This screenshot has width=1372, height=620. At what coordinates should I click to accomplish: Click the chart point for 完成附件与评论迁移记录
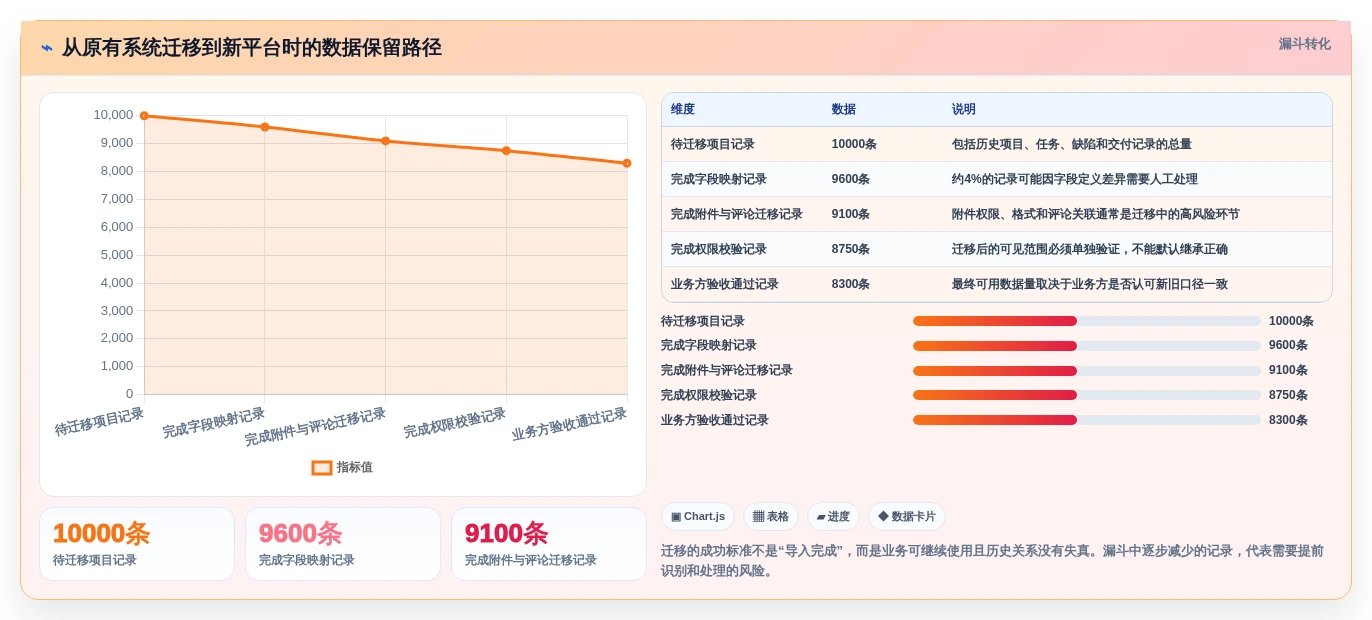click(x=385, y=141)
